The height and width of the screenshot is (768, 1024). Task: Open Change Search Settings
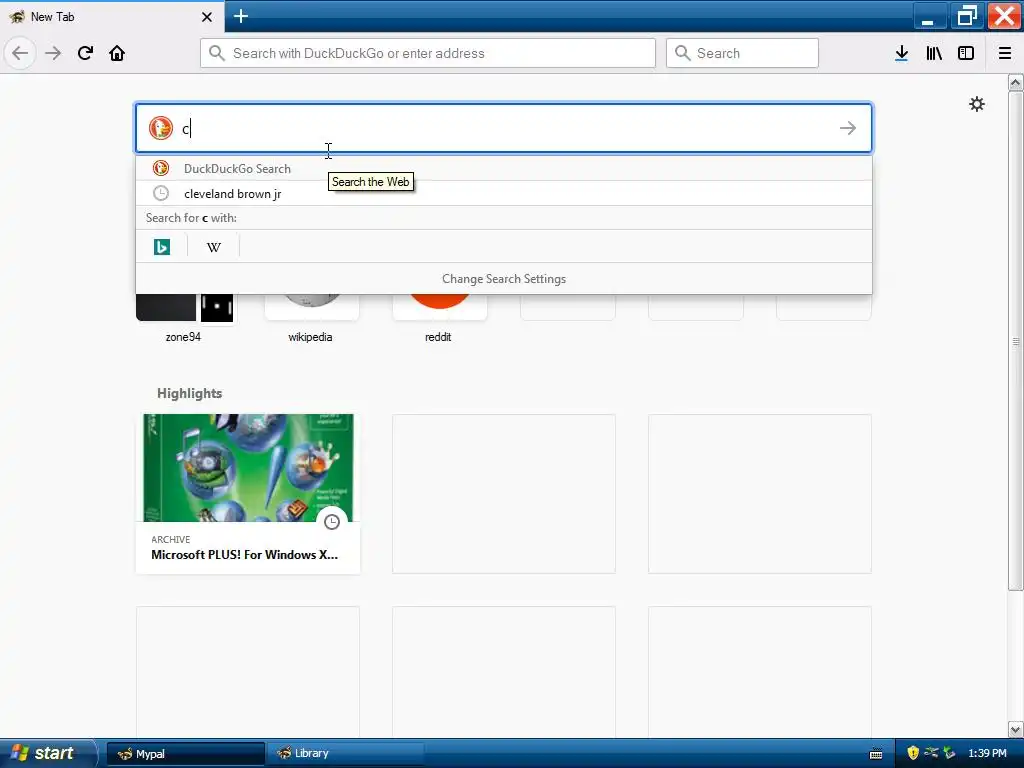coord(504,279)
